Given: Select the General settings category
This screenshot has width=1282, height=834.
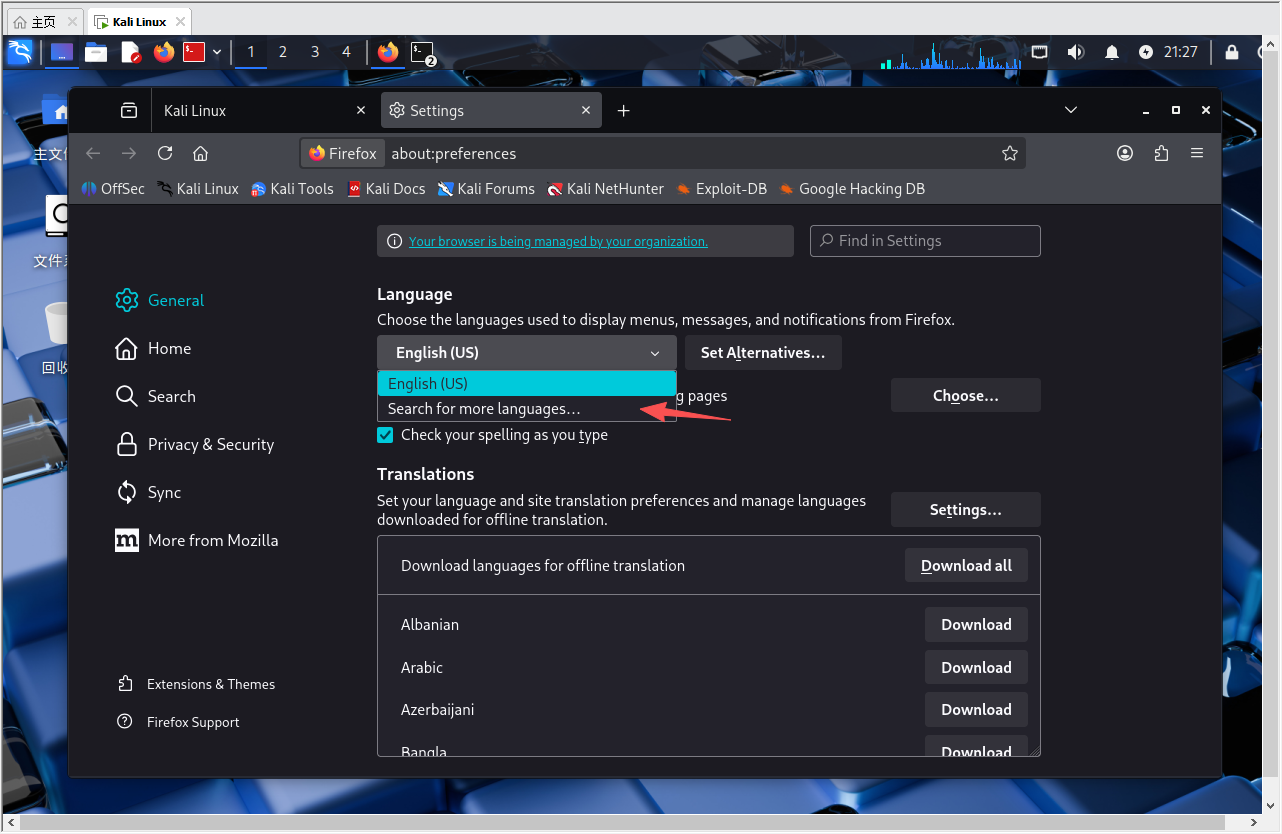Looking at the screenshot, I should point(160,300).
